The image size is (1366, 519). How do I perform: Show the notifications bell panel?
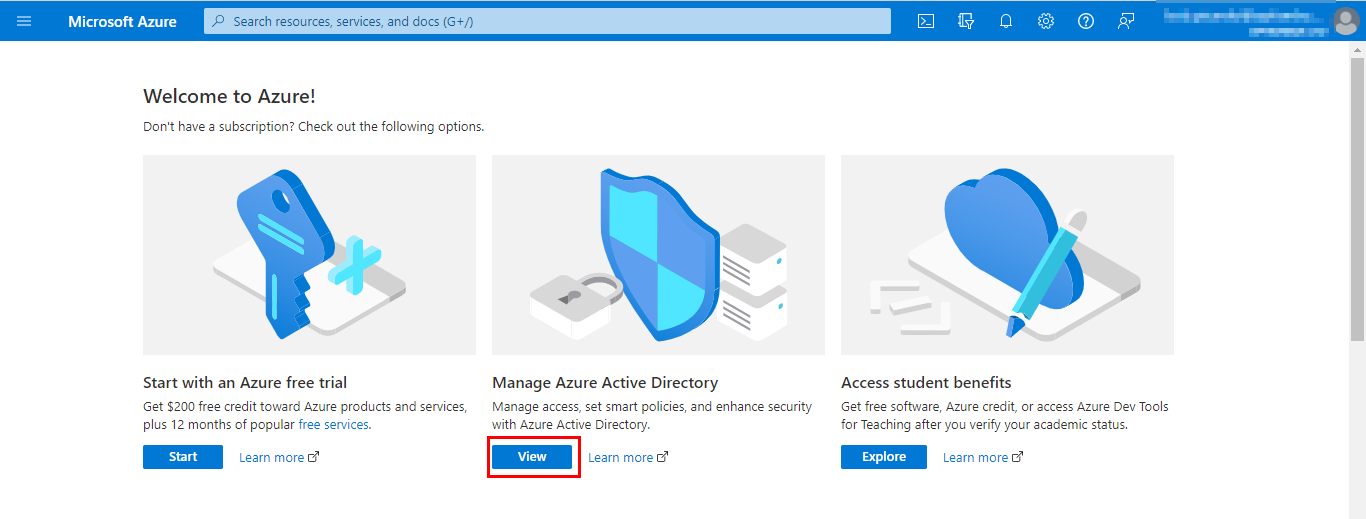tap(1006, 21)
